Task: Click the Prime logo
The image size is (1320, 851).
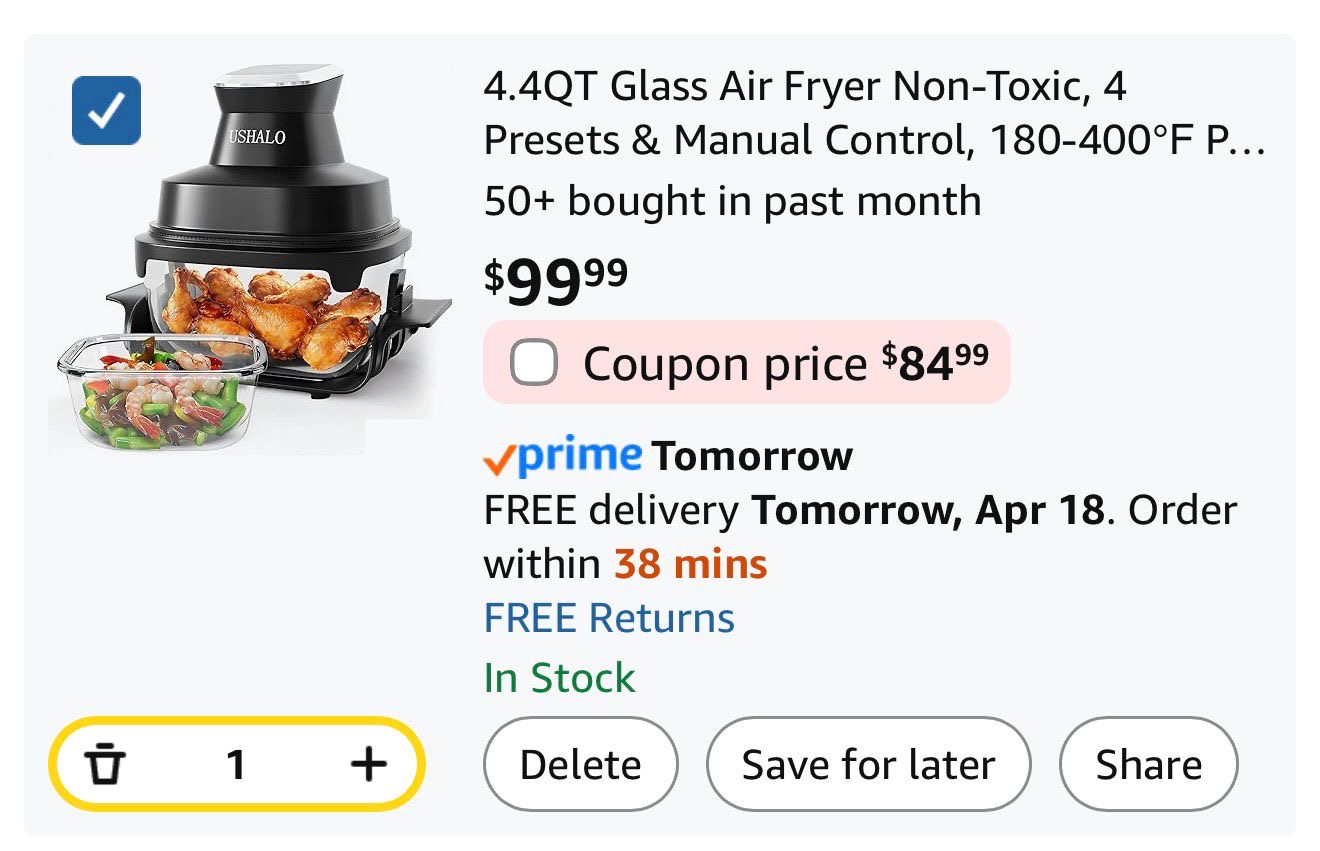Action: point(580,456)
